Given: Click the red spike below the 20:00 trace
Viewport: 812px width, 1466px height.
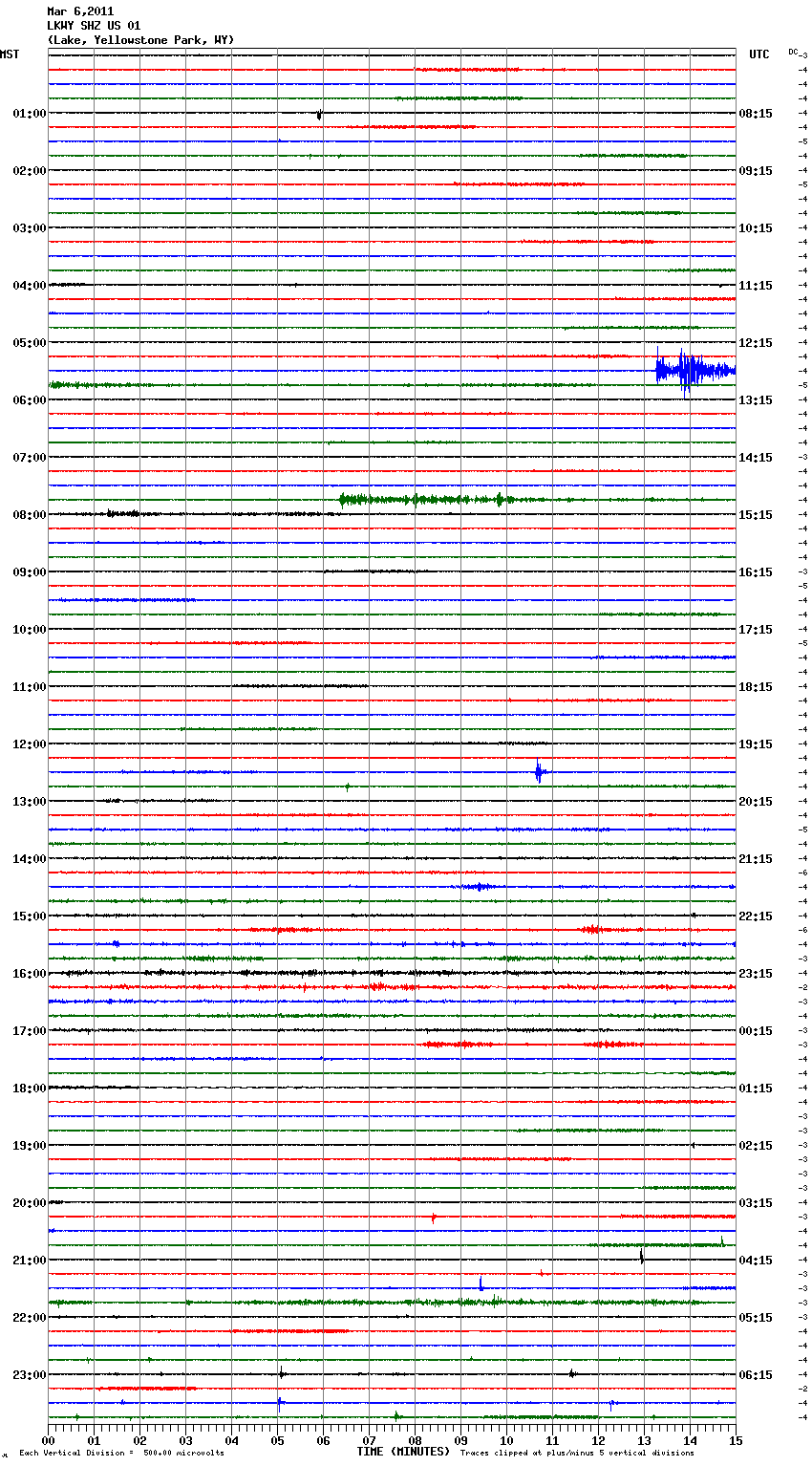Looking at the screenshot, I should click(434, 1218).
